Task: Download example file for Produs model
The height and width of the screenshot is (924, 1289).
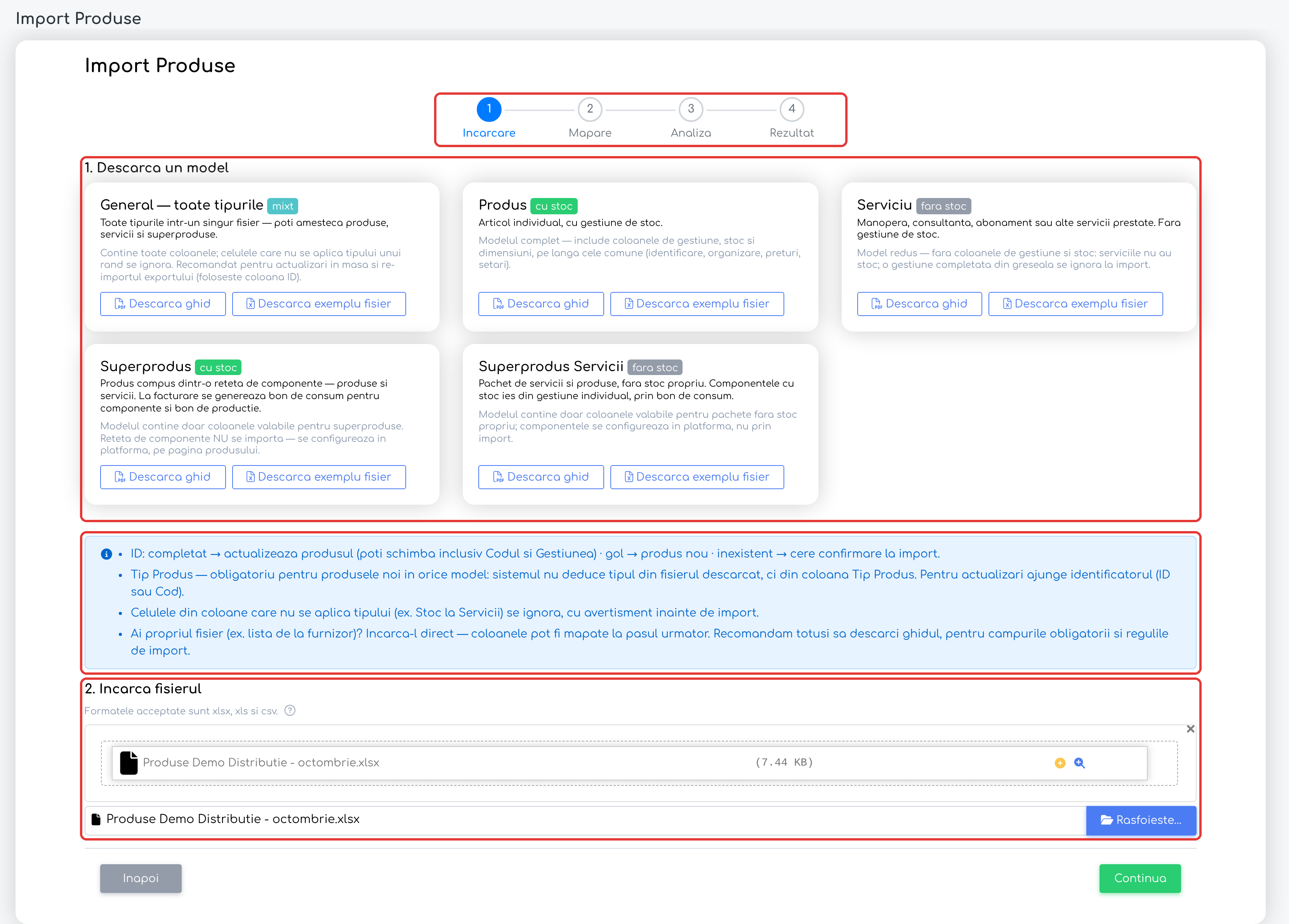Action: (x=697, y=304)
